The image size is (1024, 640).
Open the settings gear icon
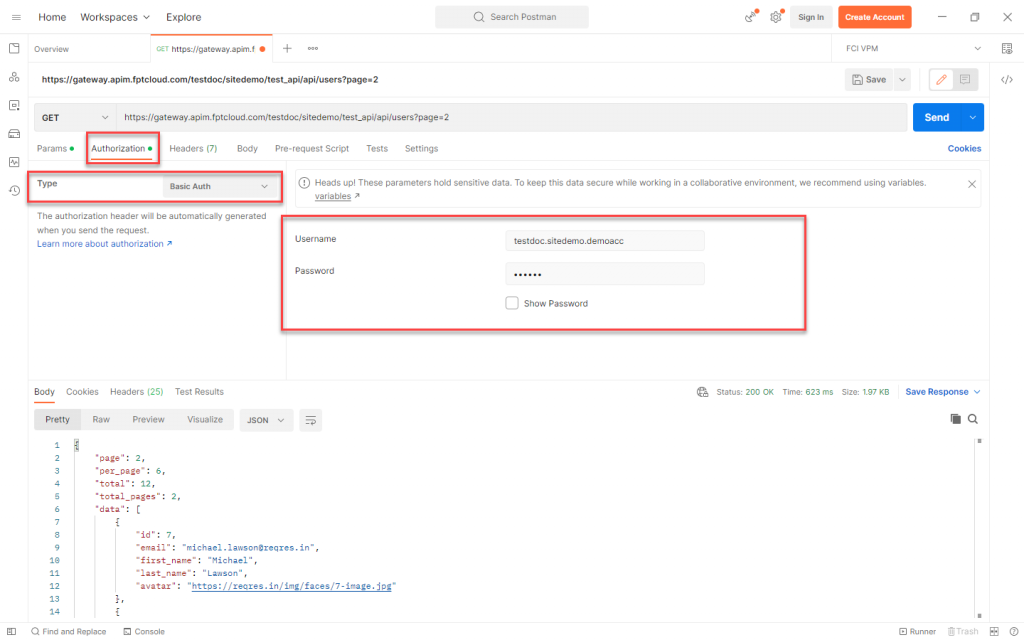click(x=775, y=17)
